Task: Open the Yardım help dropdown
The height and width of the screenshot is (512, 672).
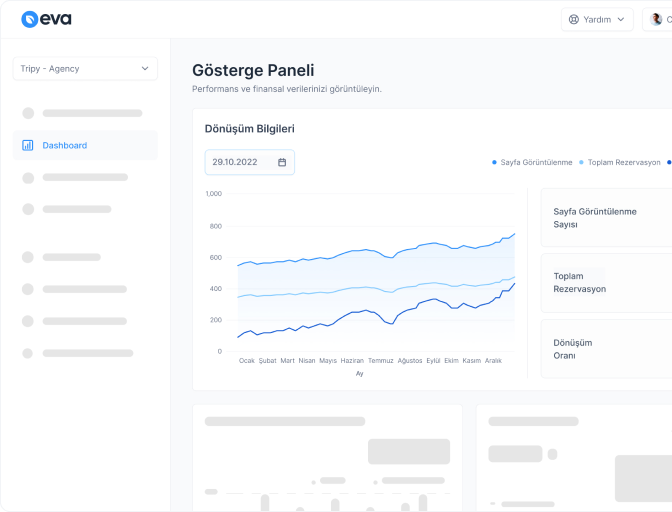Action: [597, 19]
